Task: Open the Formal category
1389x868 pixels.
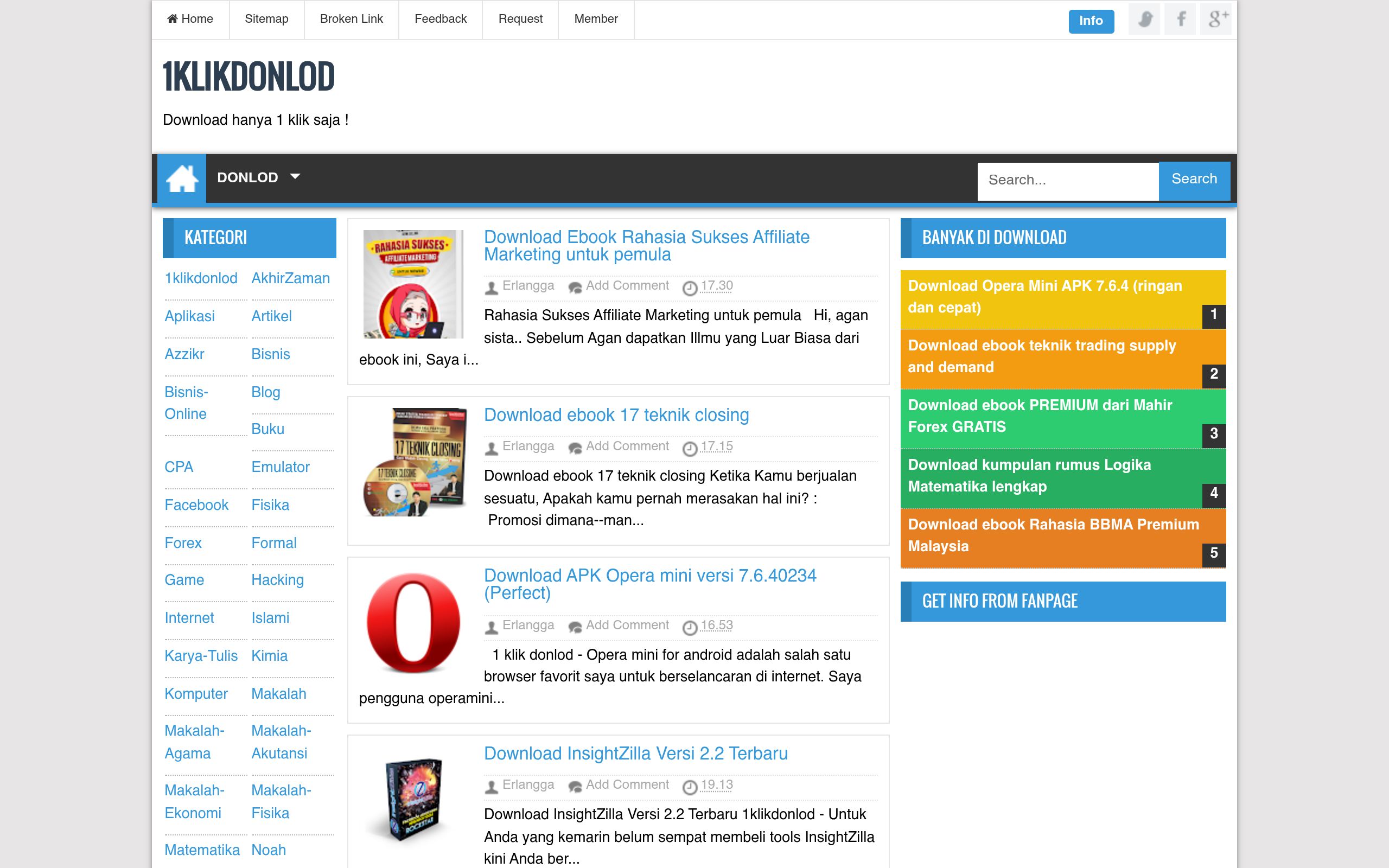Action: 274,543
